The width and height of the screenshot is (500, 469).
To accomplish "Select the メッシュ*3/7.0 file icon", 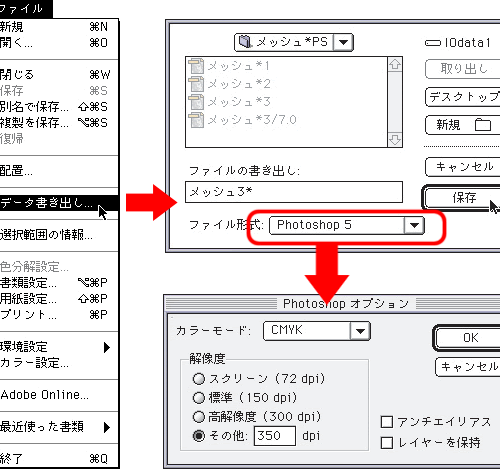I will 196,120.
